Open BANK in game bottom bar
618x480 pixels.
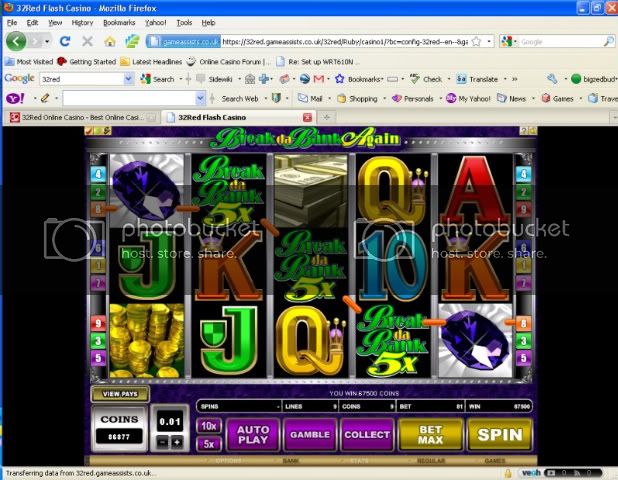290,460
